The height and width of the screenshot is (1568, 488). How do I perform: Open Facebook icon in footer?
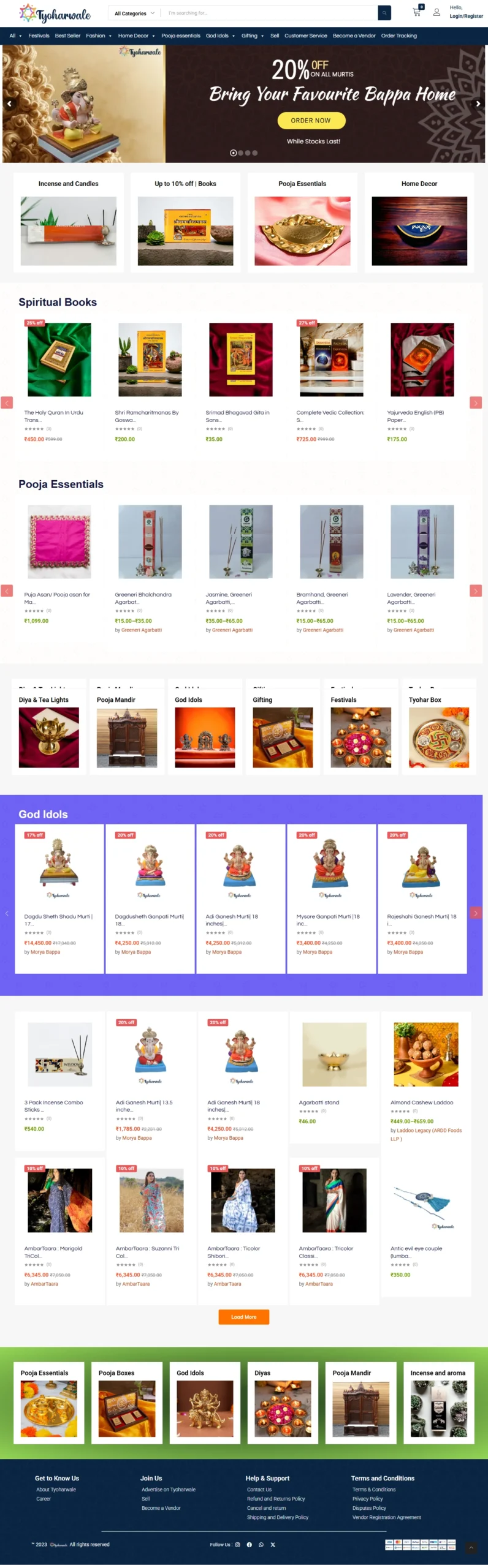(x=250, y=1544)
